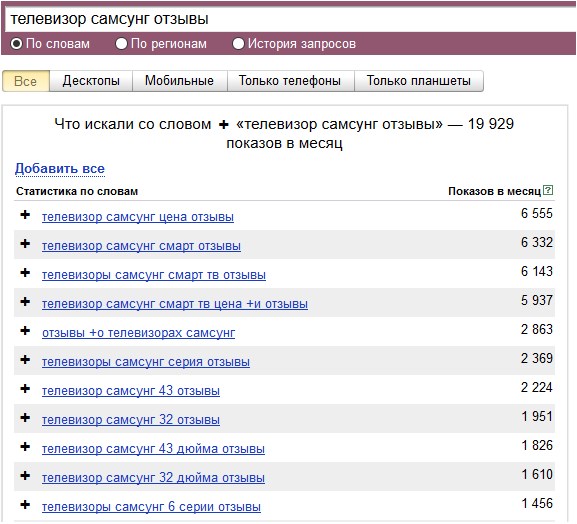Add 'телевизор самсунг смарт отзывы' via plus icon

coord(25,244)
